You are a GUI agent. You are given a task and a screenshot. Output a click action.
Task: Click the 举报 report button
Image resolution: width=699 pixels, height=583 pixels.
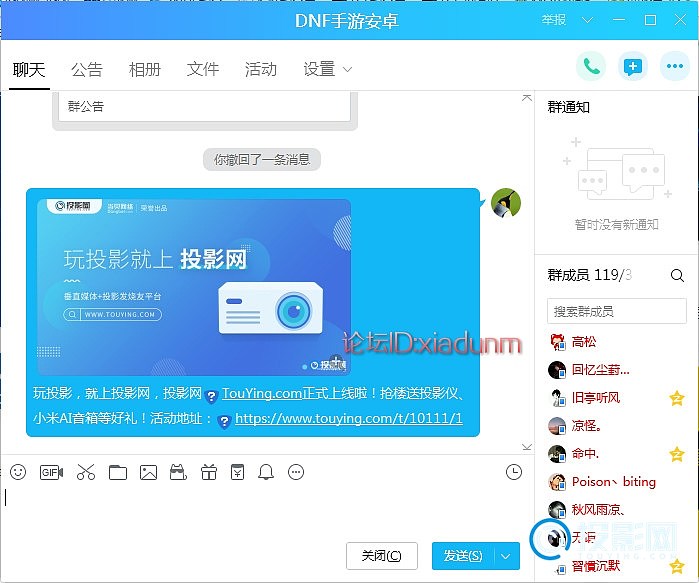click(554, 20)
